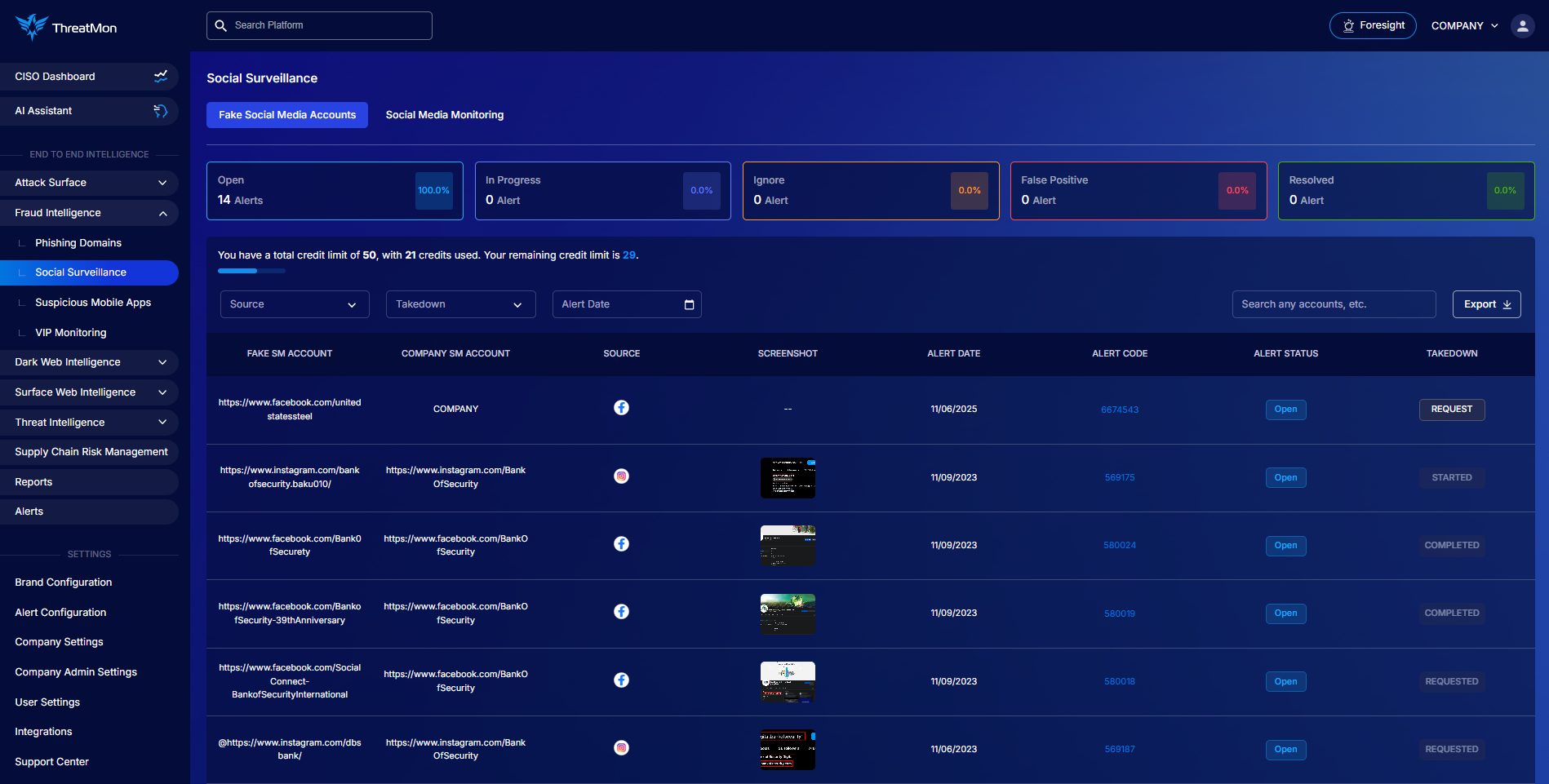Image resolution: width=1549 pixels, height=784 pixels.
Task: Open alert code 6674543 link
Action: pyautogui.click(x=1120, y=410)
